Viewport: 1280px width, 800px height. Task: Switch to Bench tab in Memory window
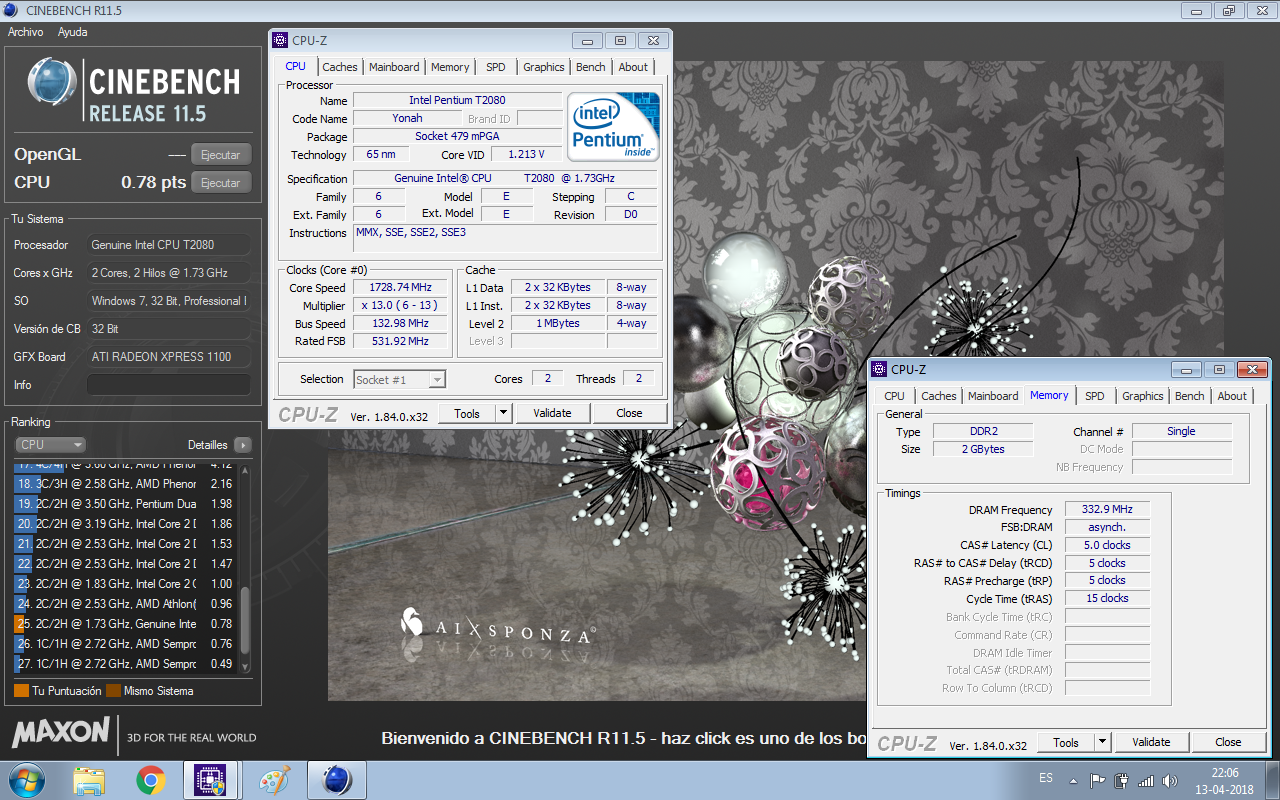click(x=1190, y=396)
